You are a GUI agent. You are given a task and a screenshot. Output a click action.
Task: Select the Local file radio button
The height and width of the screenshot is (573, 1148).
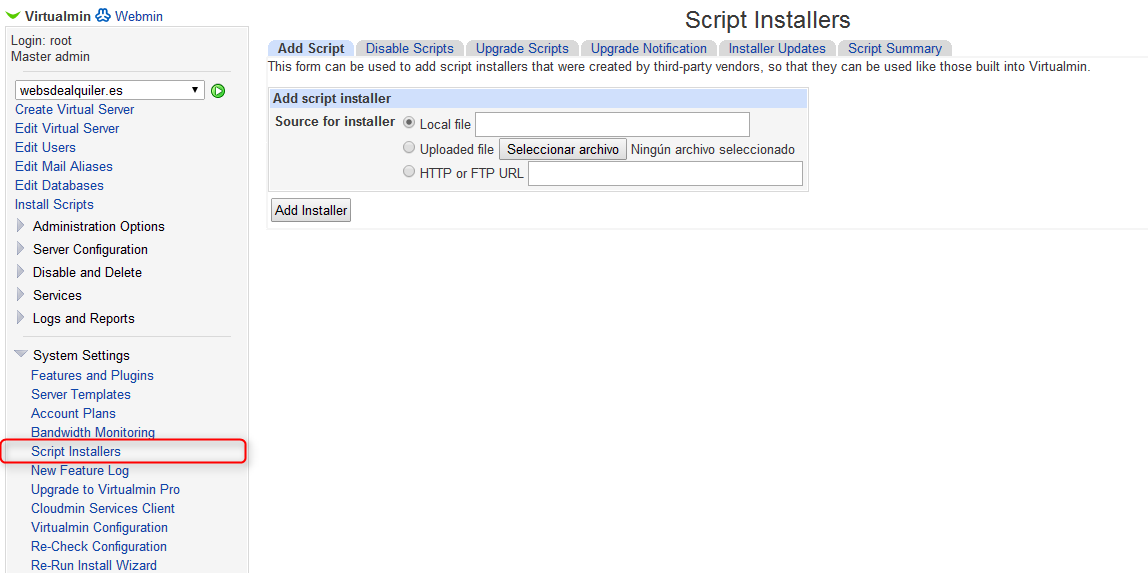[409, 124]
